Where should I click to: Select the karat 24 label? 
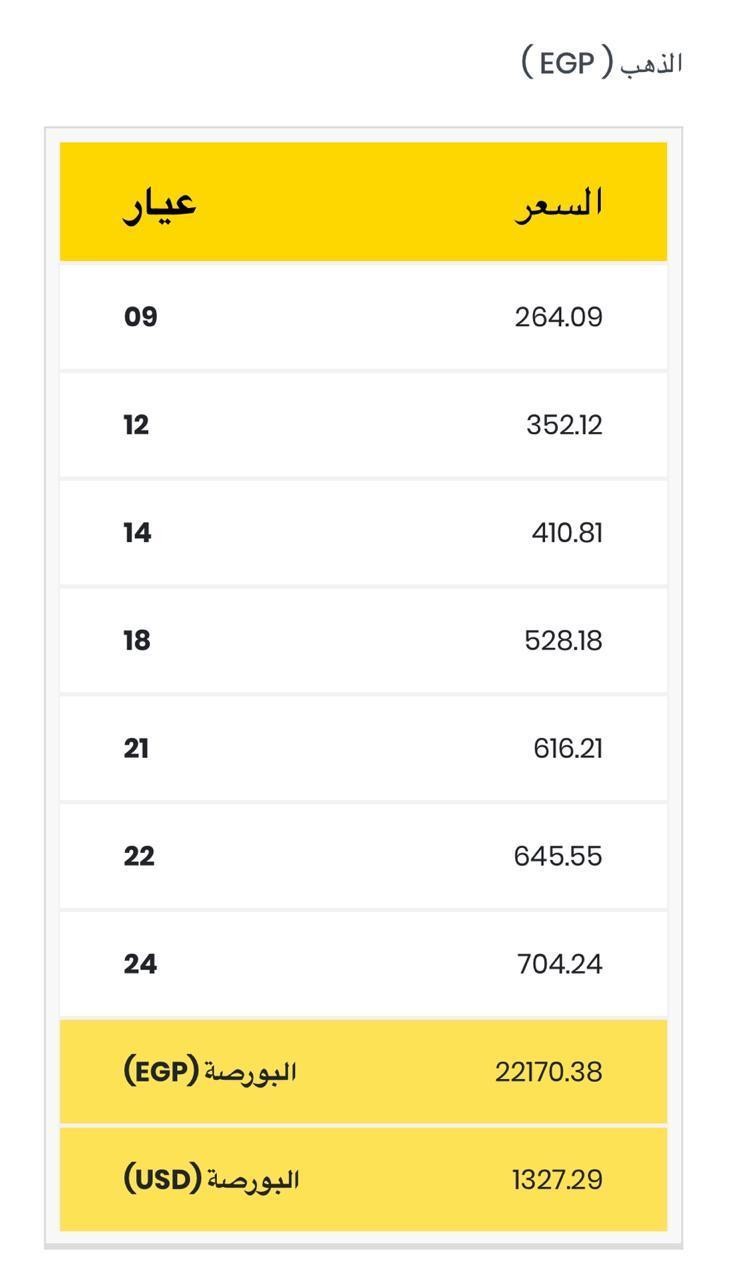point(141,964)
